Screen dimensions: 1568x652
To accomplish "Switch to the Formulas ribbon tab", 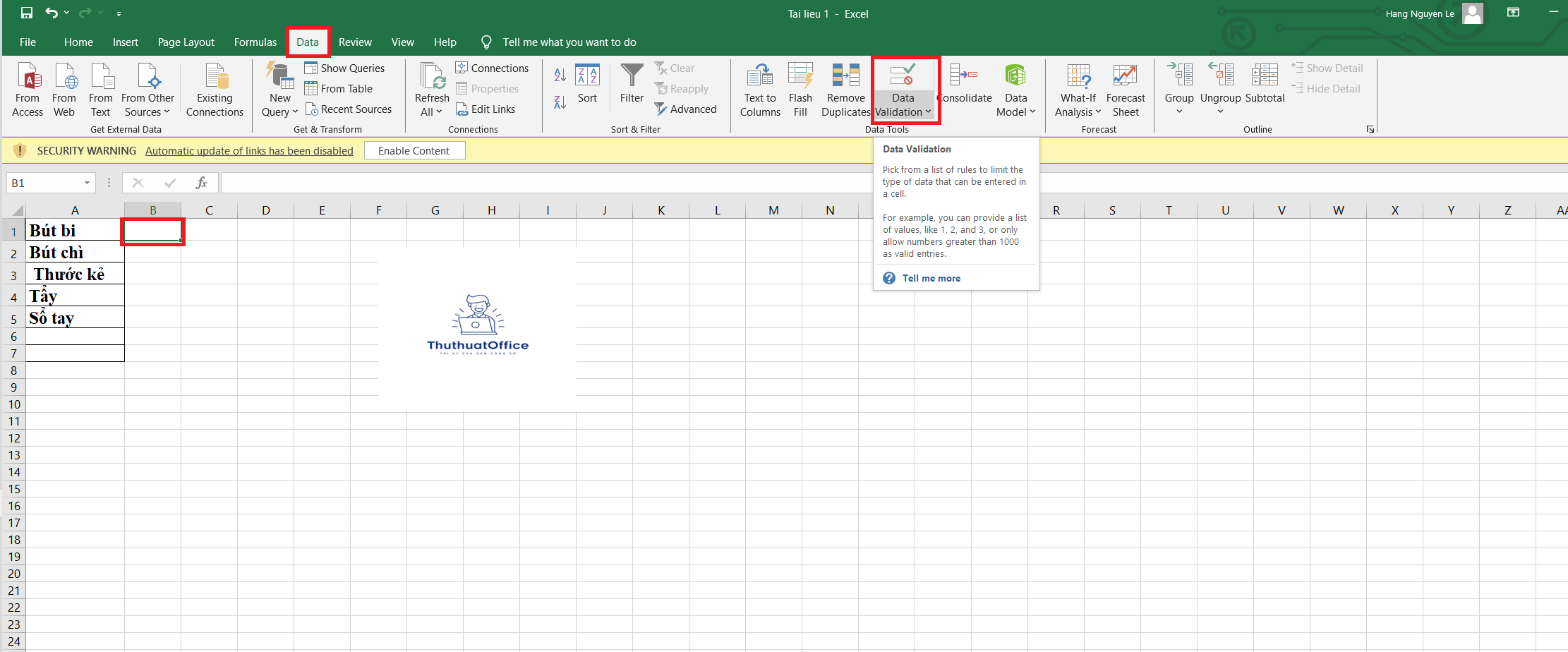I will 255,42.
